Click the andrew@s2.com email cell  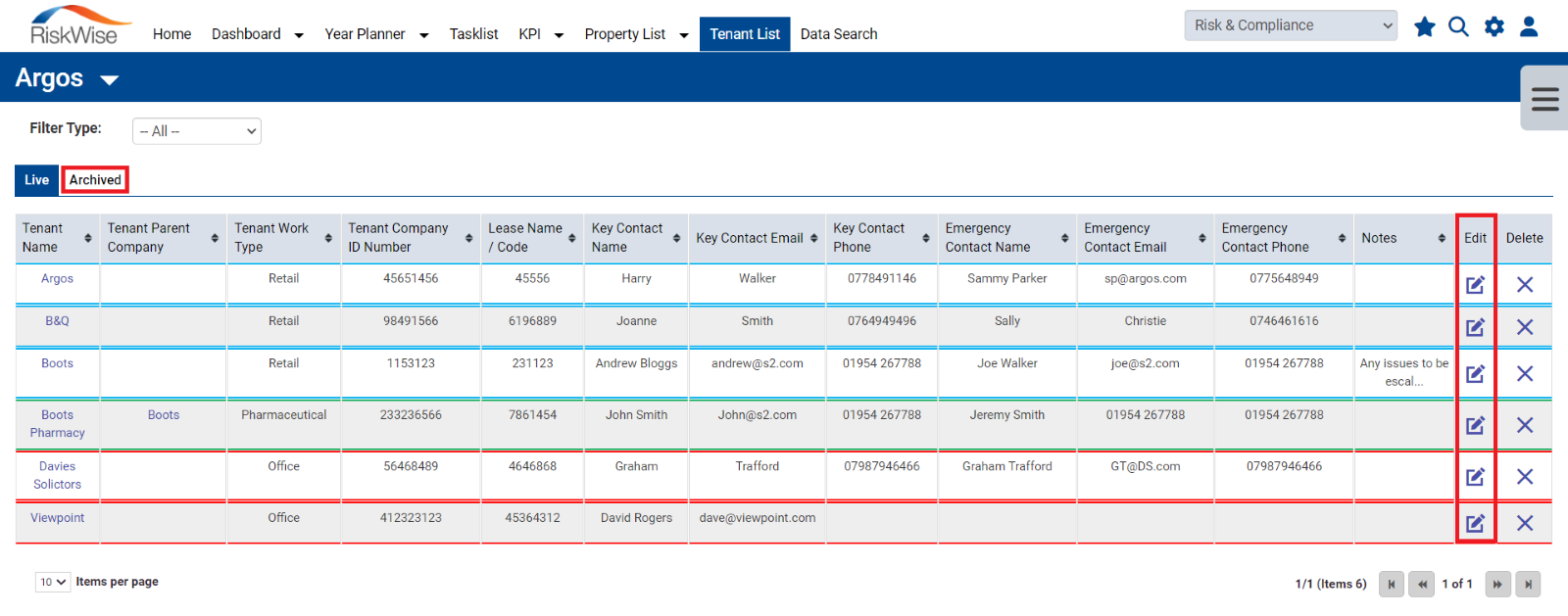click(757, 363)
